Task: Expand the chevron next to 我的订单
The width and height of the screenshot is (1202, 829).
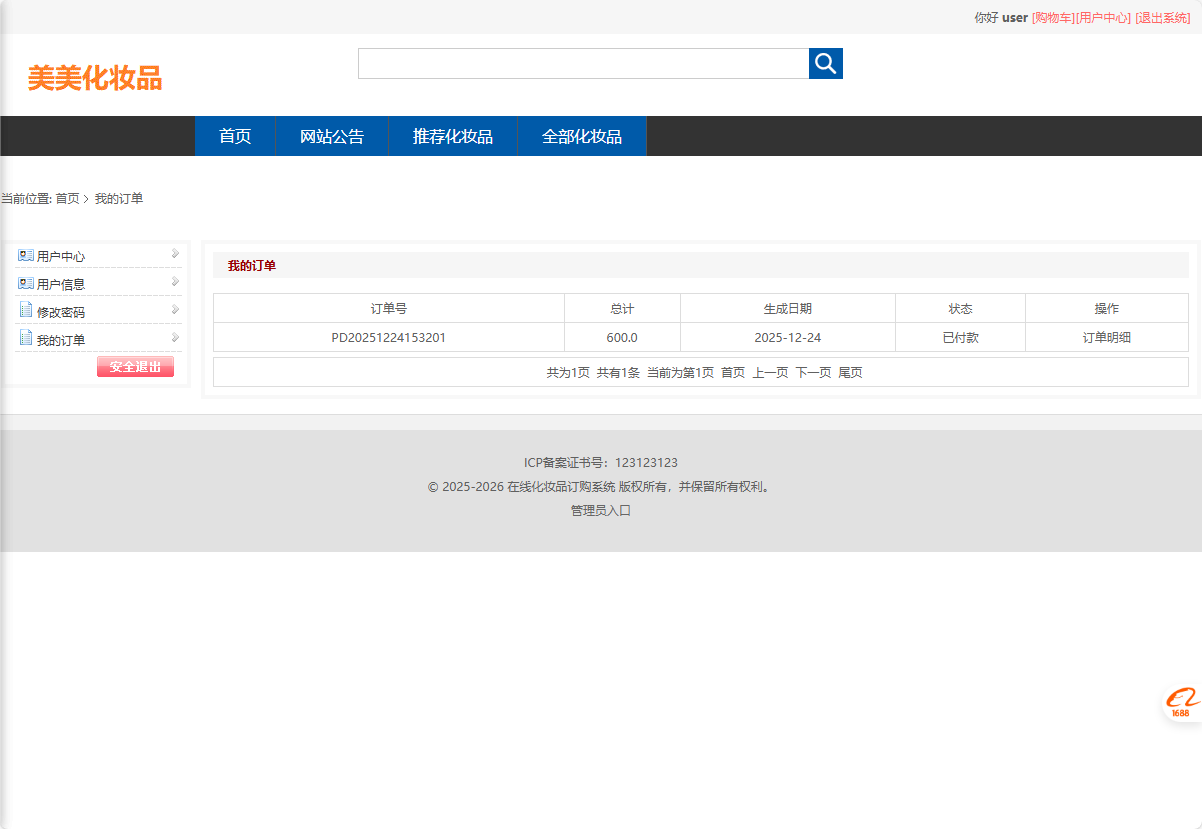Action: click(176, 339)
